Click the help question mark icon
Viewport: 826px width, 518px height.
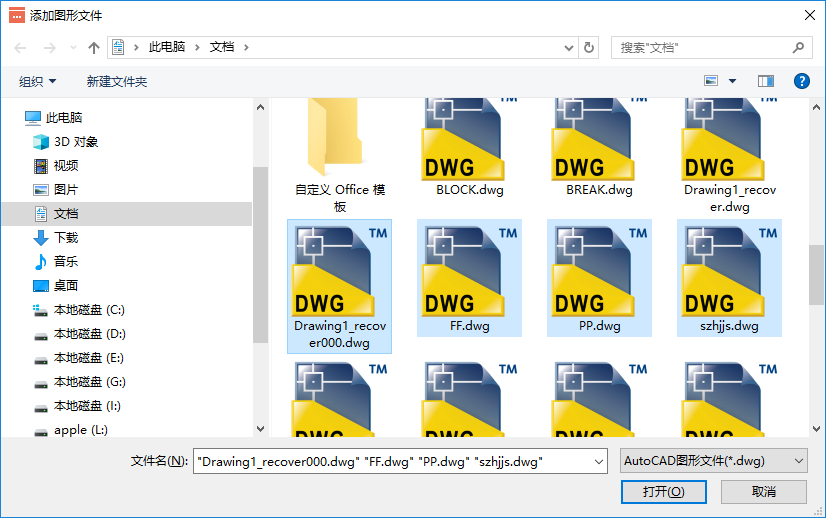point(801,81)
